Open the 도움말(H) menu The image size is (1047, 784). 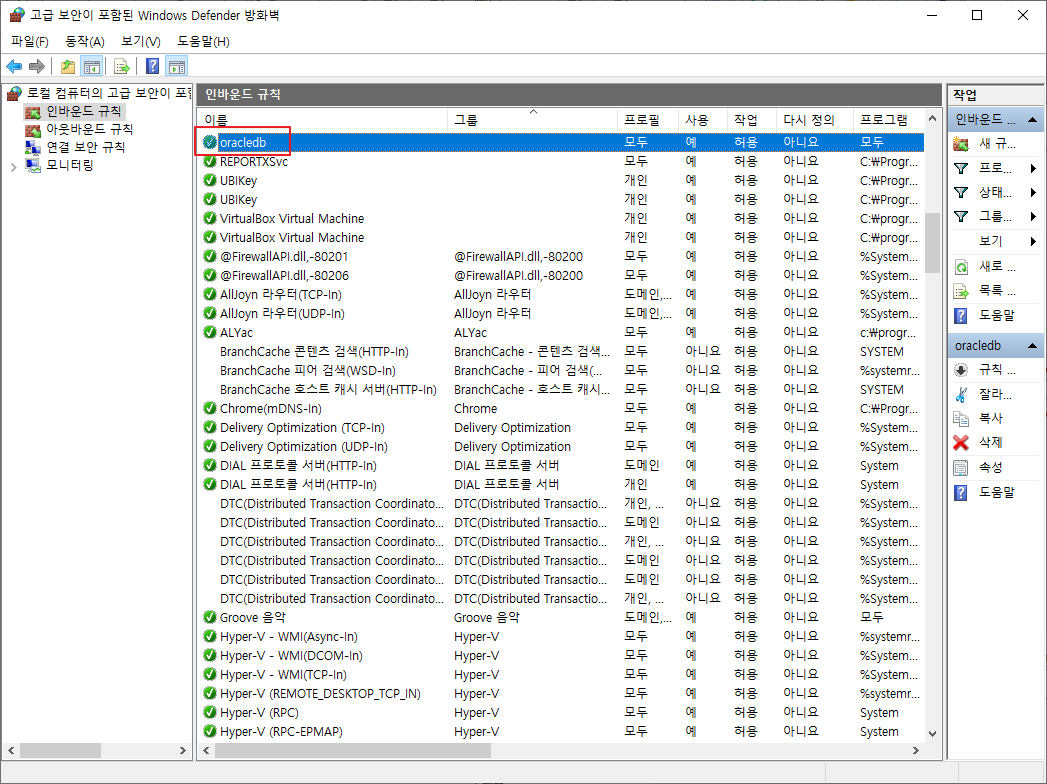click(x=204, y=41)
